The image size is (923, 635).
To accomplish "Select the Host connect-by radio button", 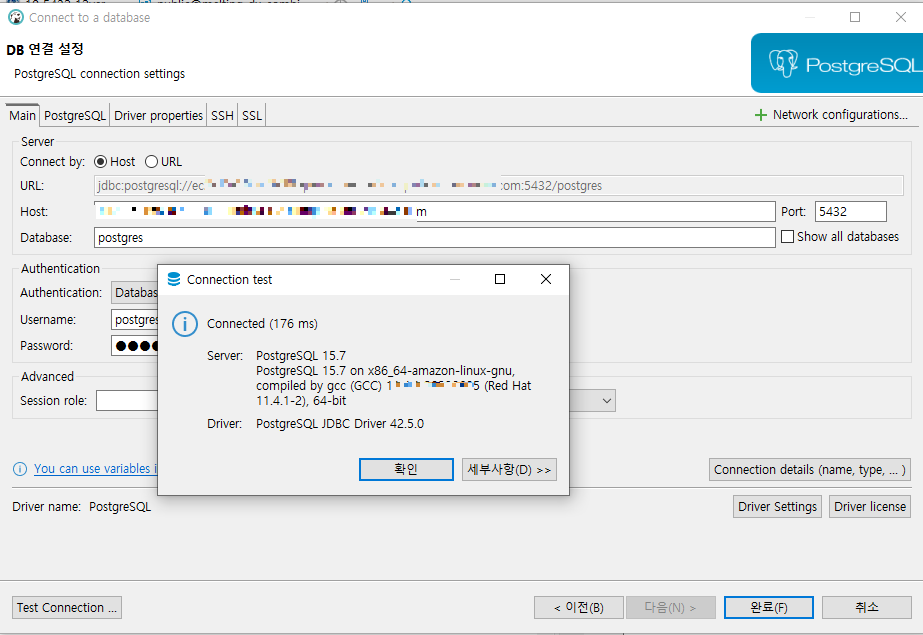I will (x=101, y=162).
